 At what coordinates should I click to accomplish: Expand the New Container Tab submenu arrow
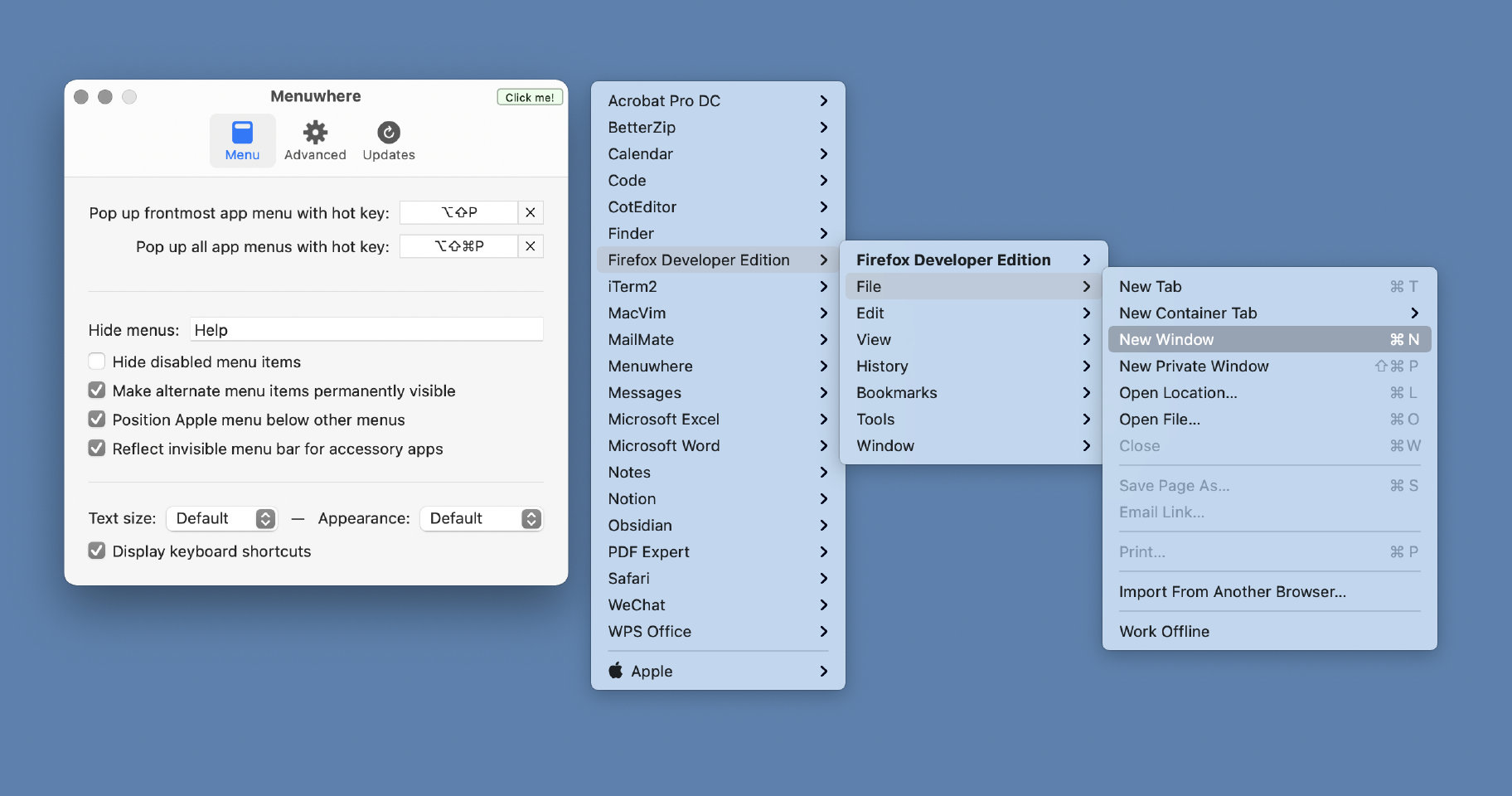(x=1414, y=313)
